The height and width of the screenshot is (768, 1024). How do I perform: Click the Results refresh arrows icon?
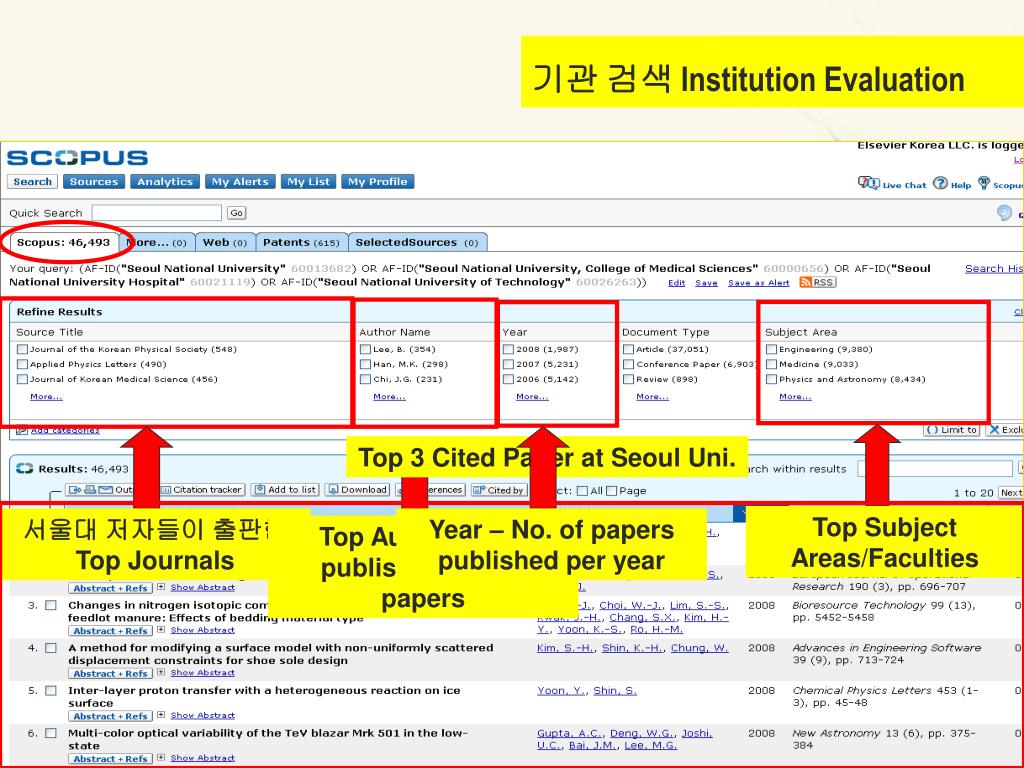point(25,469)
